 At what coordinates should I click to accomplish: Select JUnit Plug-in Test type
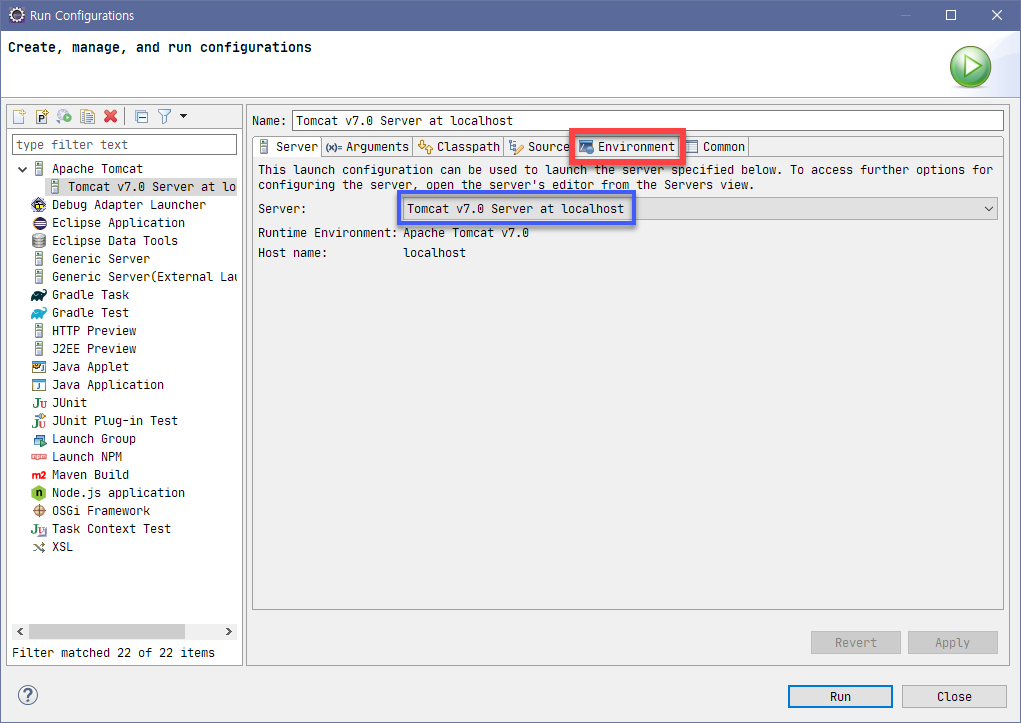pos(115,421)
